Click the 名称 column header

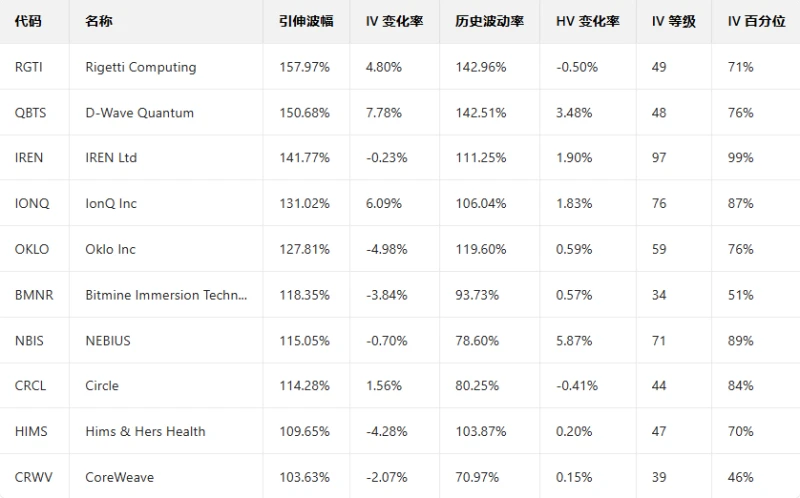(x=99, y=21)
